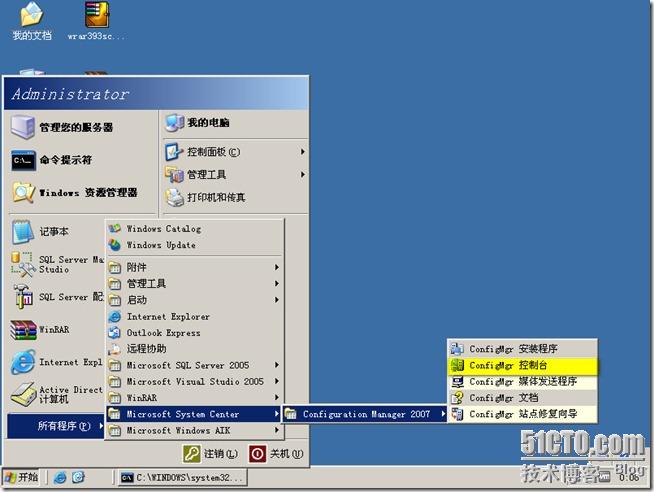Open Active Directory 计算机 icon
The height and width of the screenshot is (492, 654).
pos(23,394)
